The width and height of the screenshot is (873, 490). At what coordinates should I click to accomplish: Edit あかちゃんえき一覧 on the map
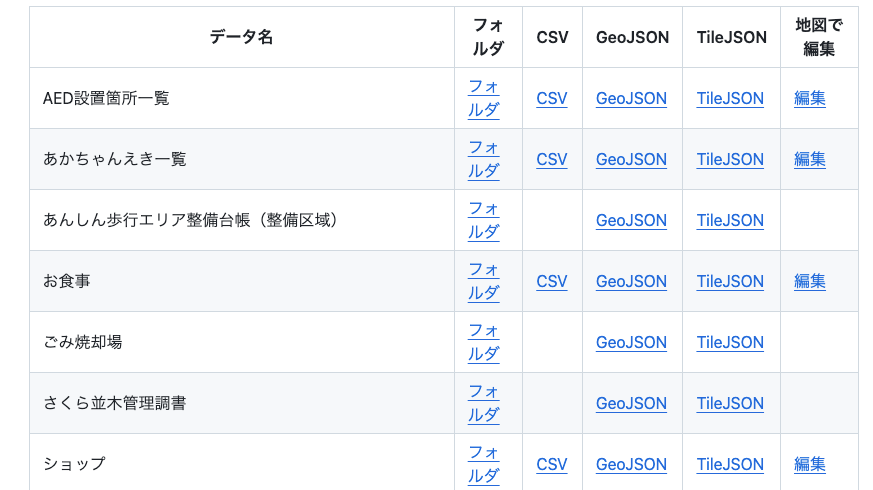click(810, 160)
